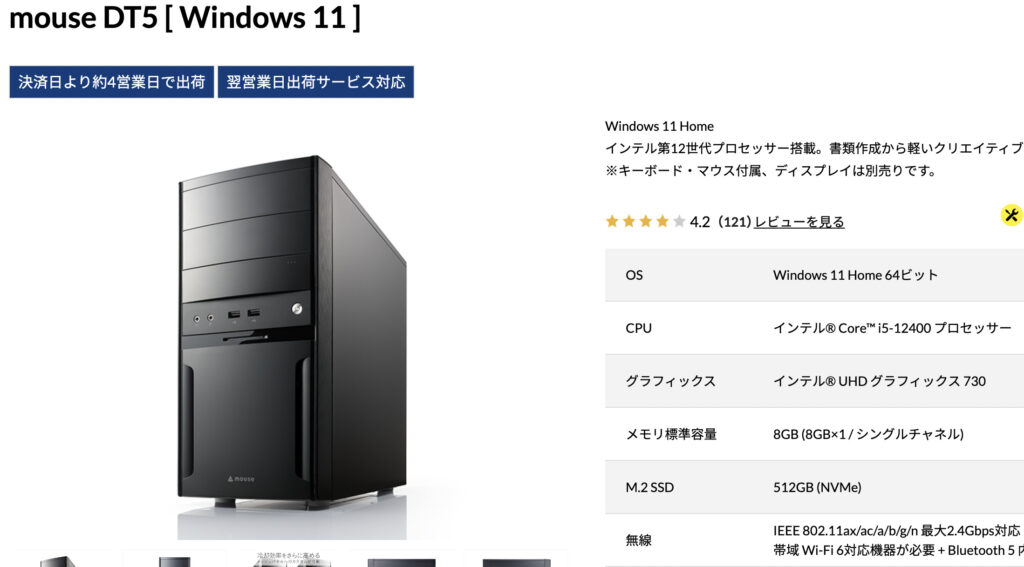
Task: Click the 4.2 rating score text
Action: click(699, 222)
